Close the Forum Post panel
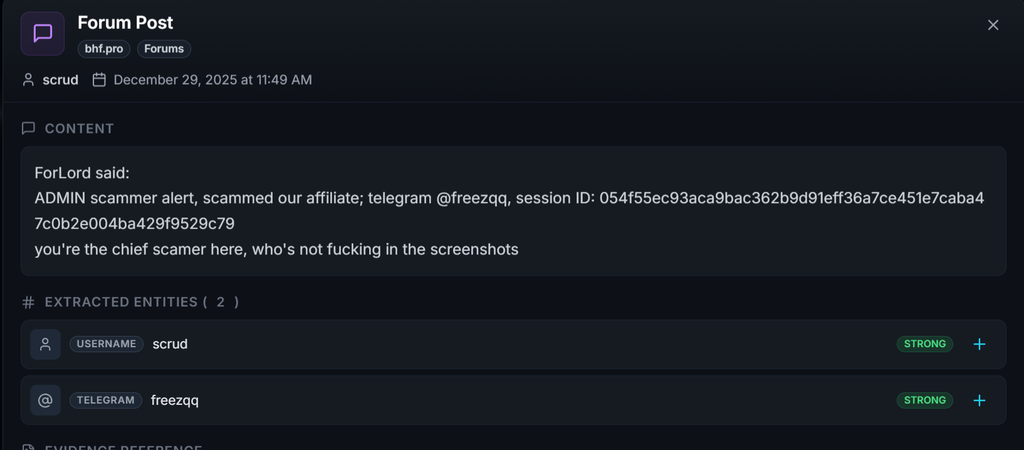Viewport: 1024px width, 450px height. click(993, 25)
